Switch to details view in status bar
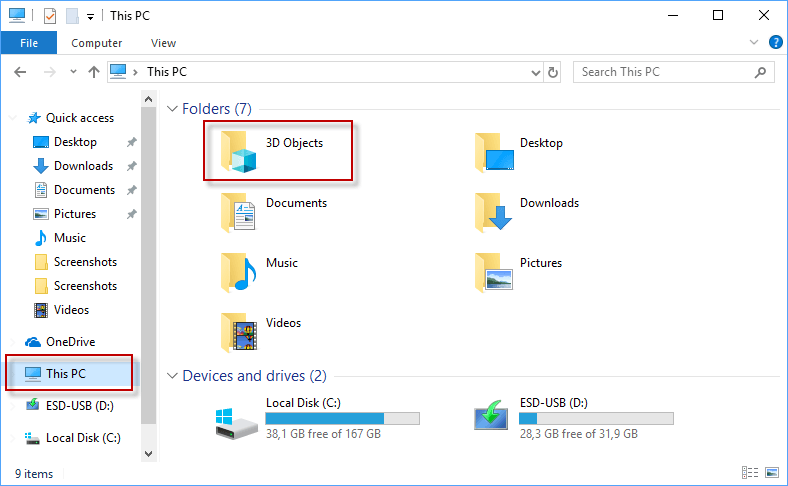 click(x=750, y=473)
